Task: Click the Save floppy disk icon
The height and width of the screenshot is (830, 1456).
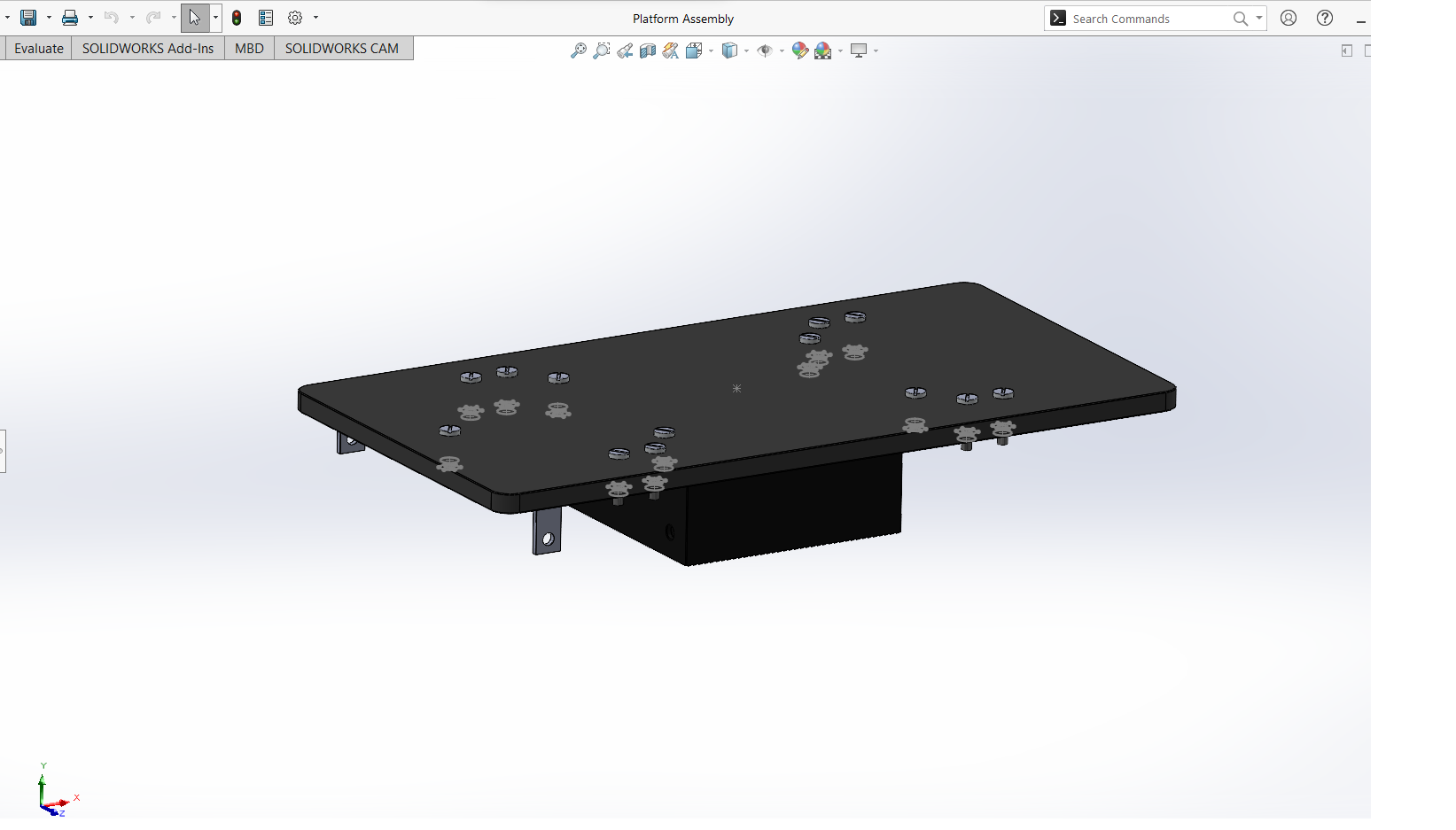Action: tap(28, 18)
